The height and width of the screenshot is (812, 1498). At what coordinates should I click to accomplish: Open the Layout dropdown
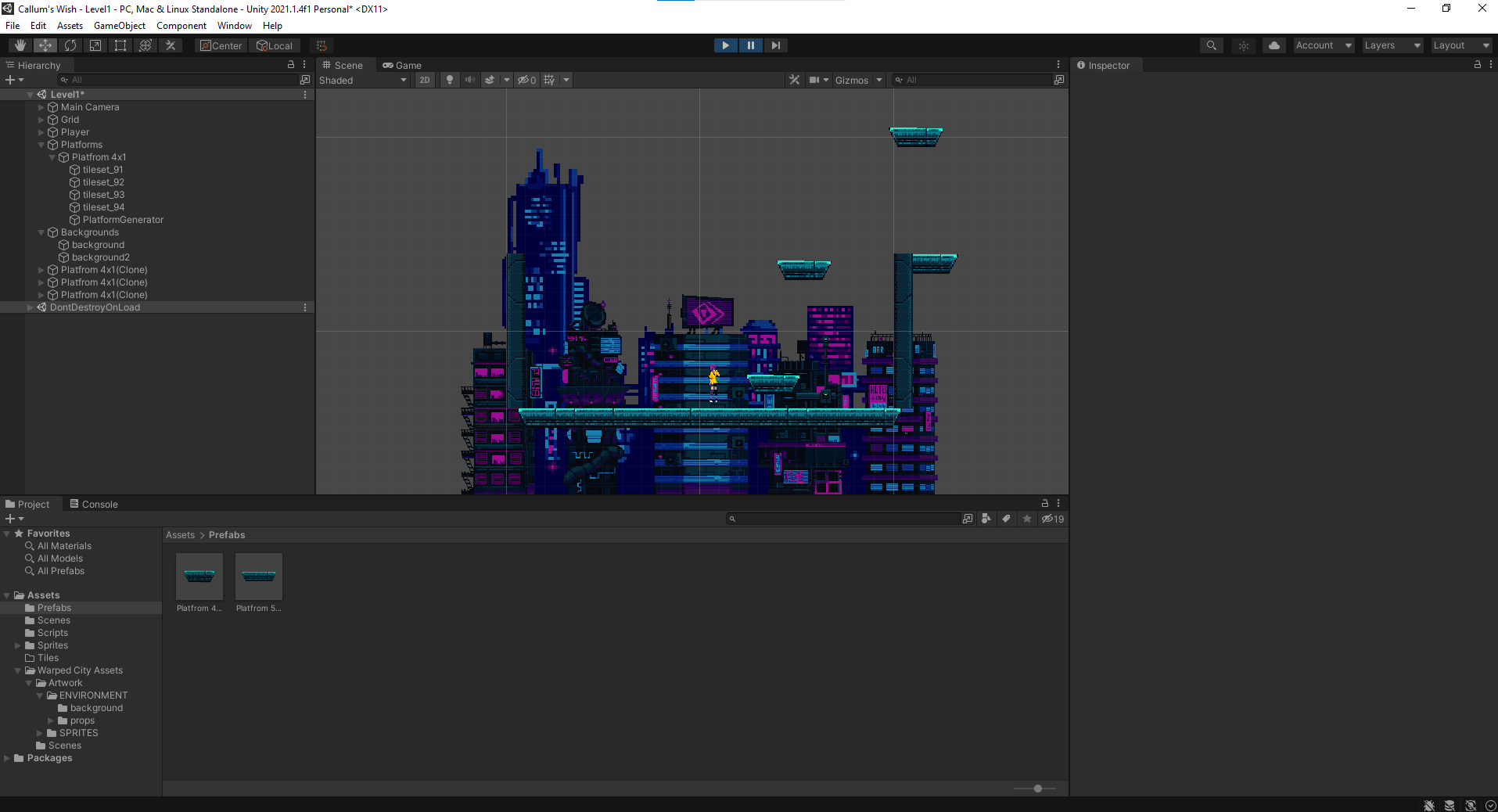(x=1461, y=45)
